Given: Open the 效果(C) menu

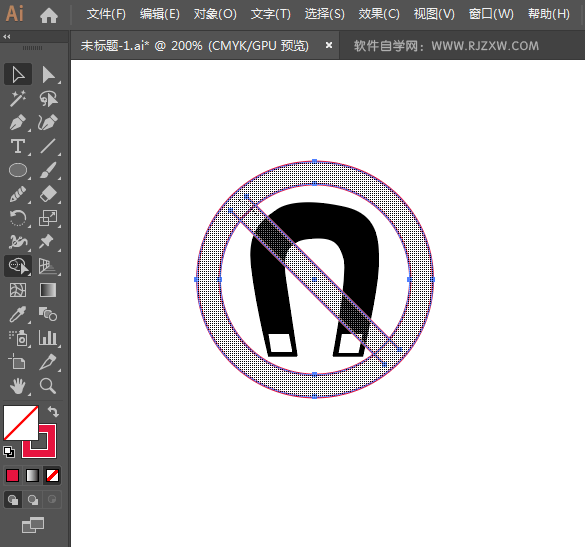Looking at the screenshot, I should click(x=379, y=14).
